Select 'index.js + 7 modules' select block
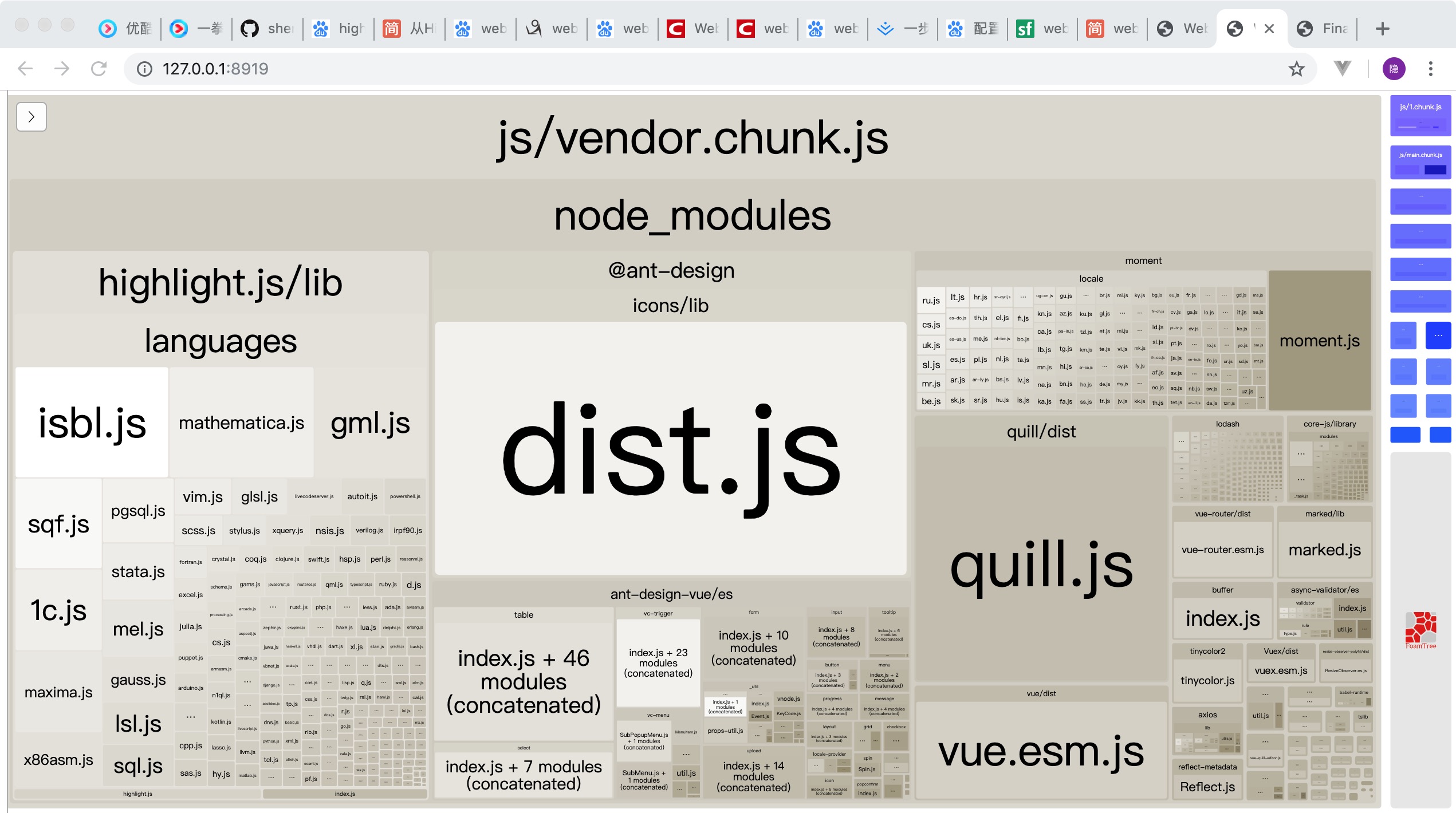Image resolution: width=1456 pixels, height=813 pixels. pyautogui.click(x=524, y=775)
